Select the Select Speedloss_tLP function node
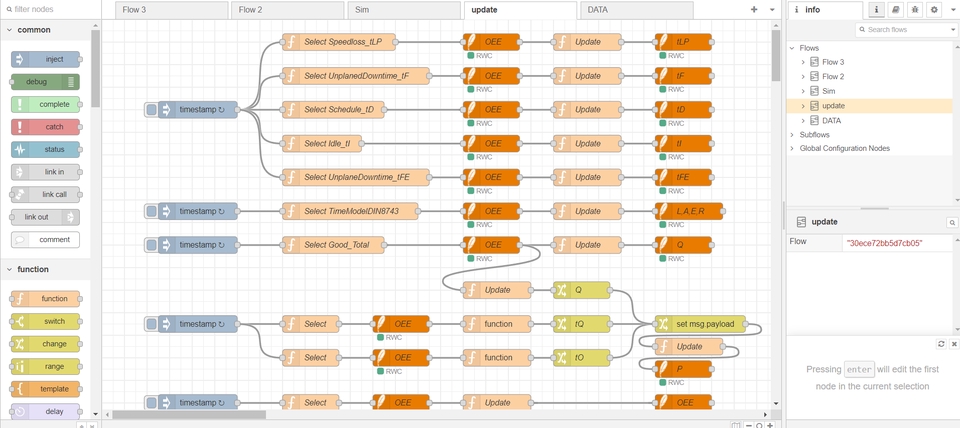This screenshot has width=960, height=428. (x=338, y=42)
